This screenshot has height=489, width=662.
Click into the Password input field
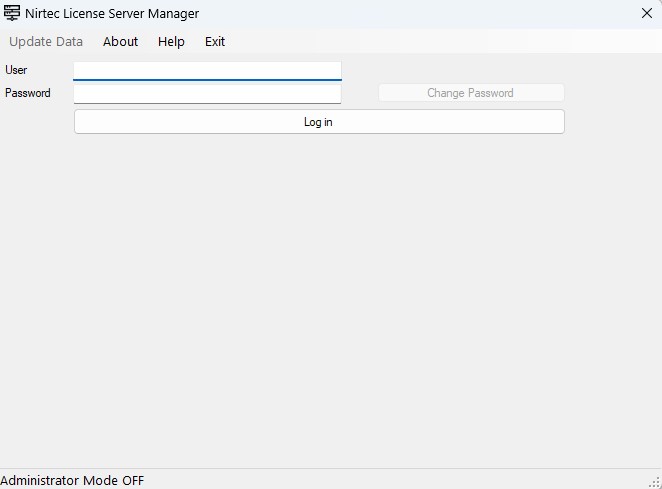(207, 94)
